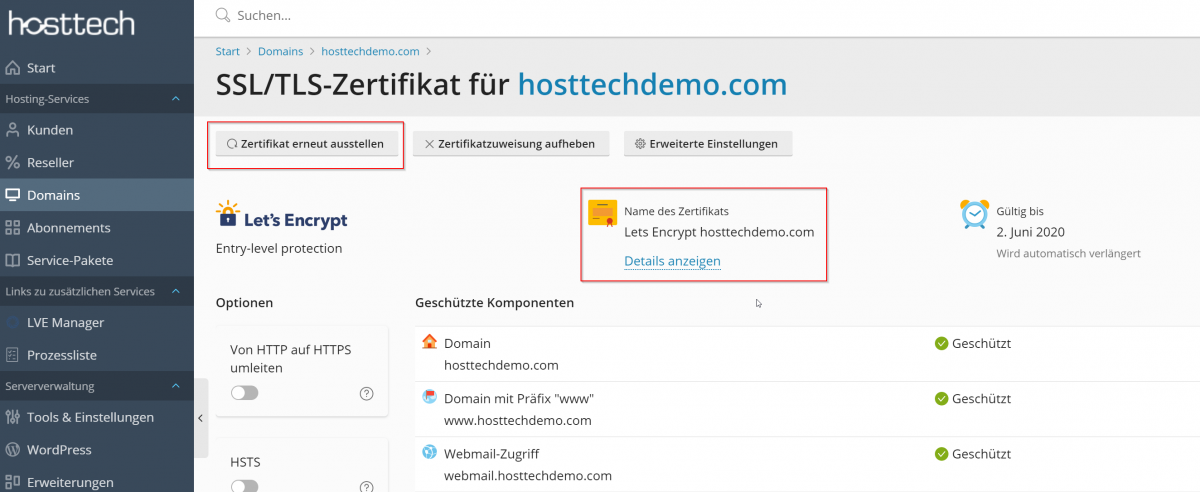Click the help icon beside HTTPS redirect

[366, 393]
